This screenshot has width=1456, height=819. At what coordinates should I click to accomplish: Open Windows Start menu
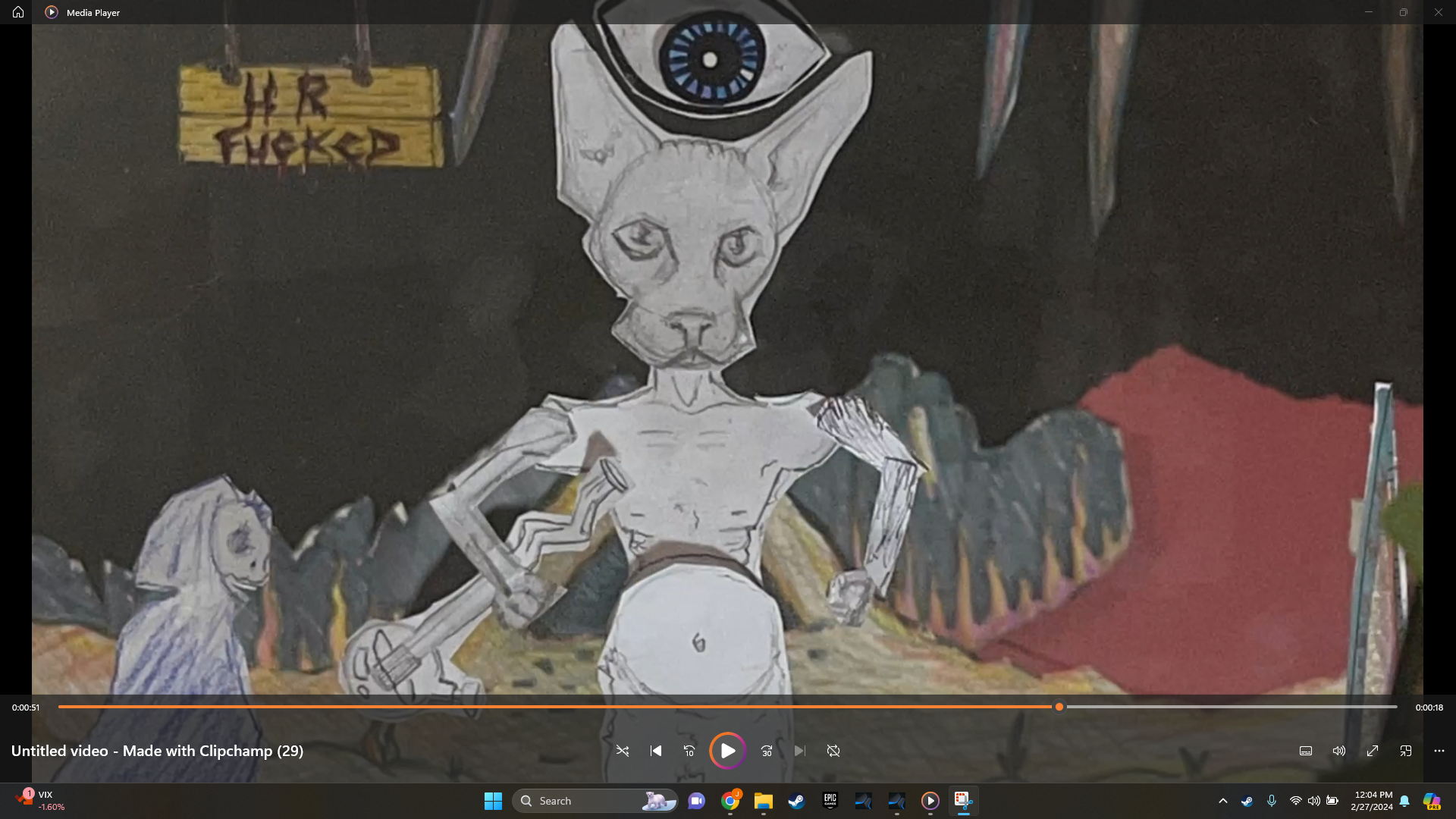[493, 801]
